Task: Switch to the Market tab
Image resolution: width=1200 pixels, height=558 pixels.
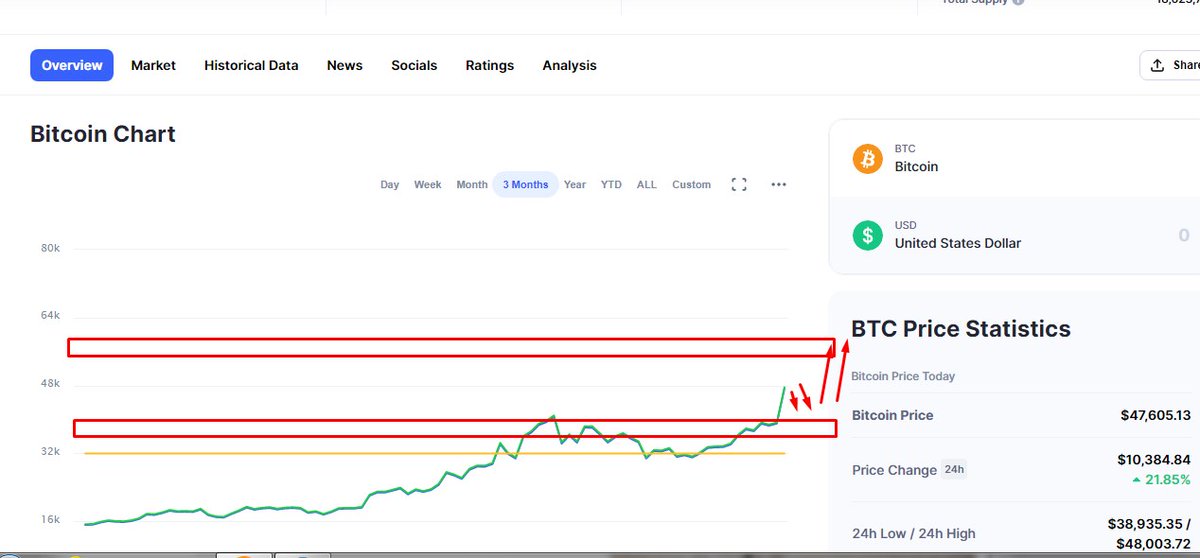Action: click(153, 65)
